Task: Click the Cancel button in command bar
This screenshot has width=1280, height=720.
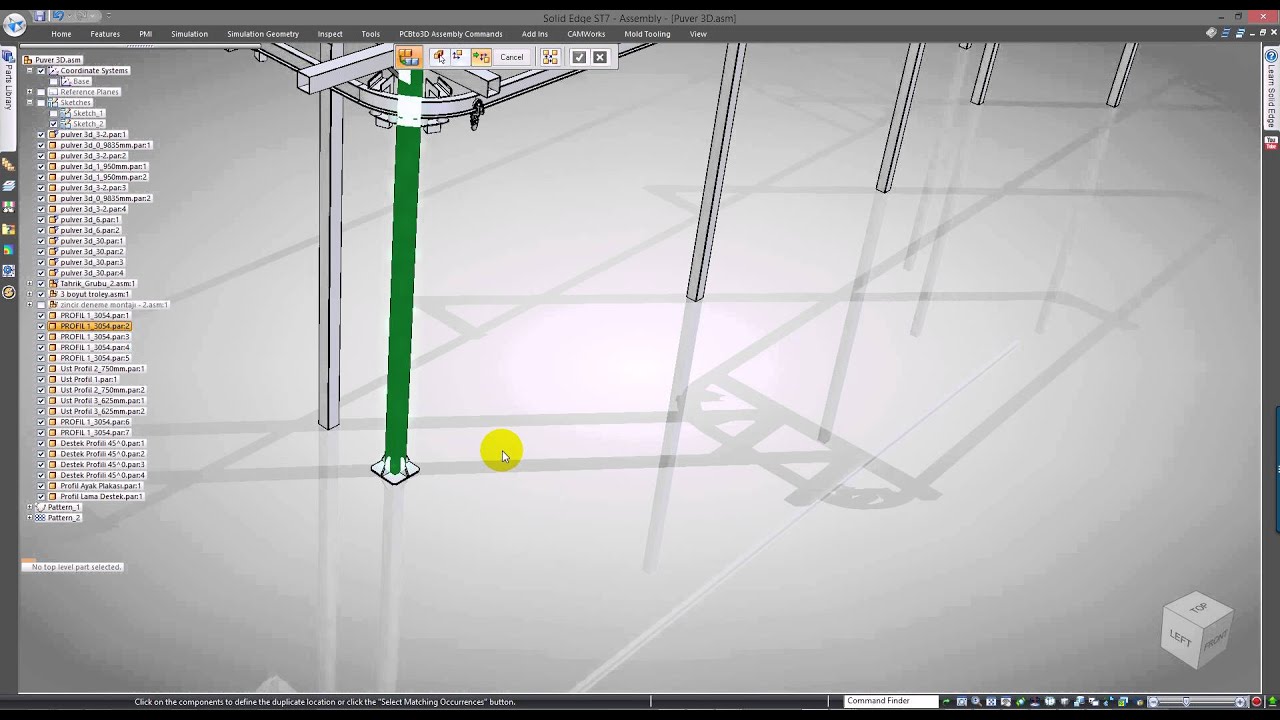Action: (511, 57)
